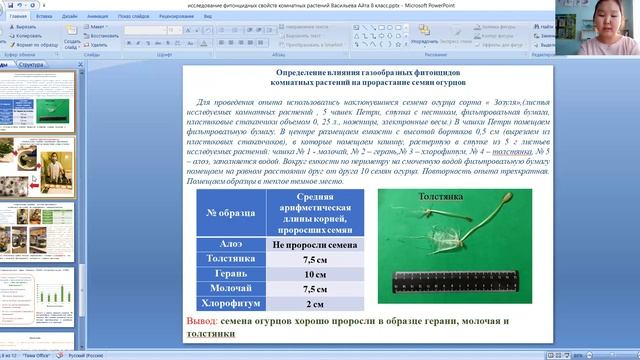Toggle Italic formatting
Image resolution: width=640 pixels, height=360 pixels.
click(x=138, y=43)
